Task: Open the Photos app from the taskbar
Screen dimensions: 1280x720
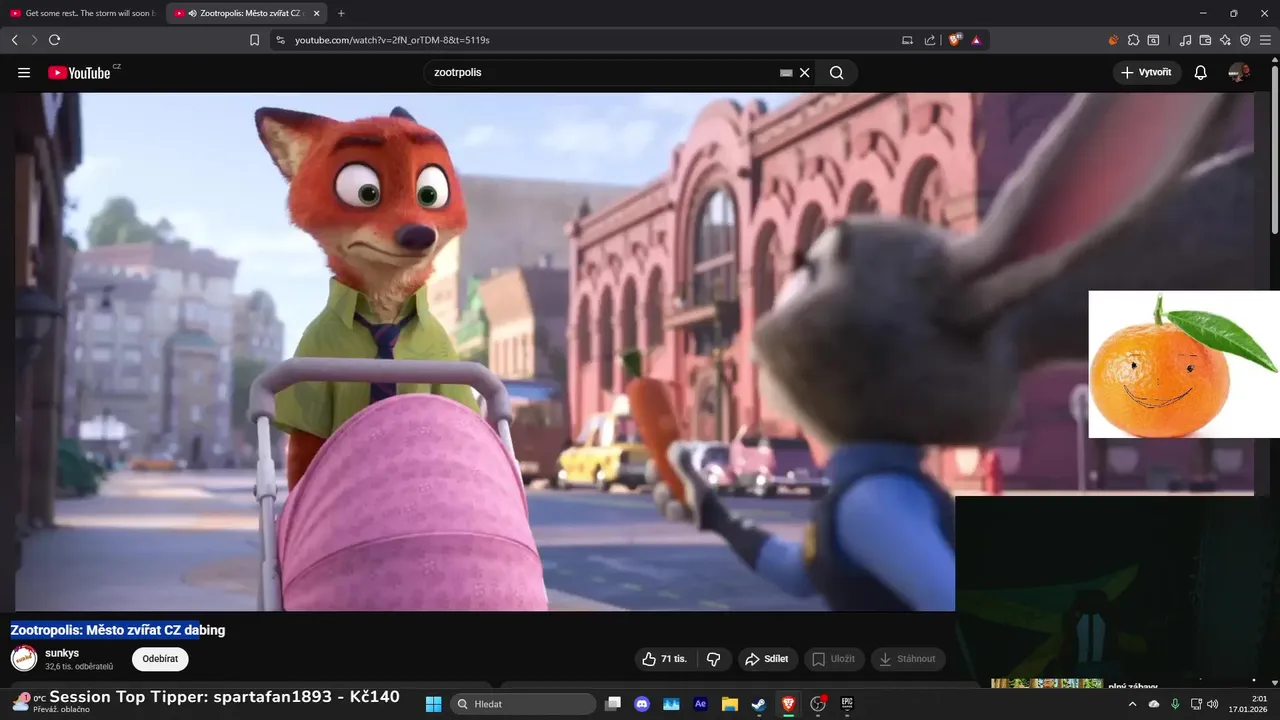Action: [x=671, y=704]
